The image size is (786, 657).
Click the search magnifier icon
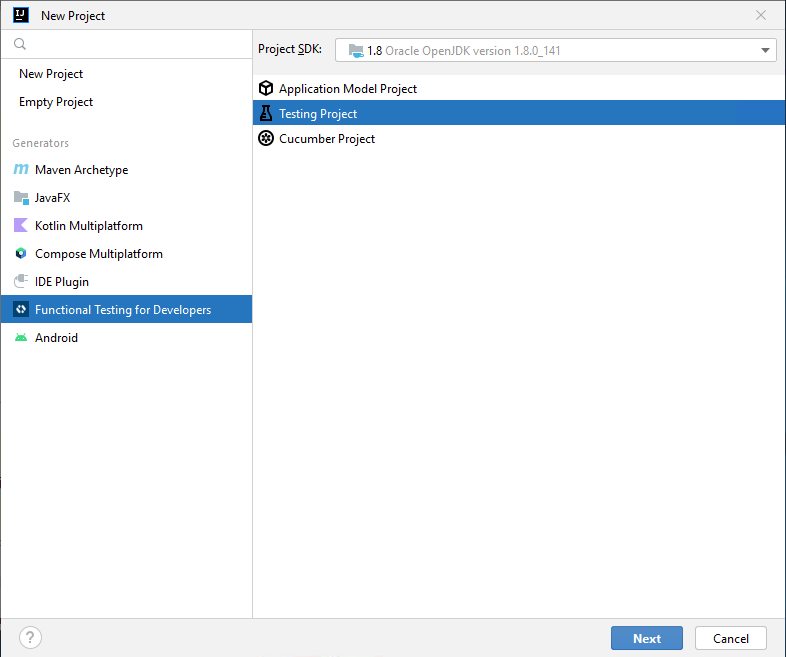click(20, 45)
